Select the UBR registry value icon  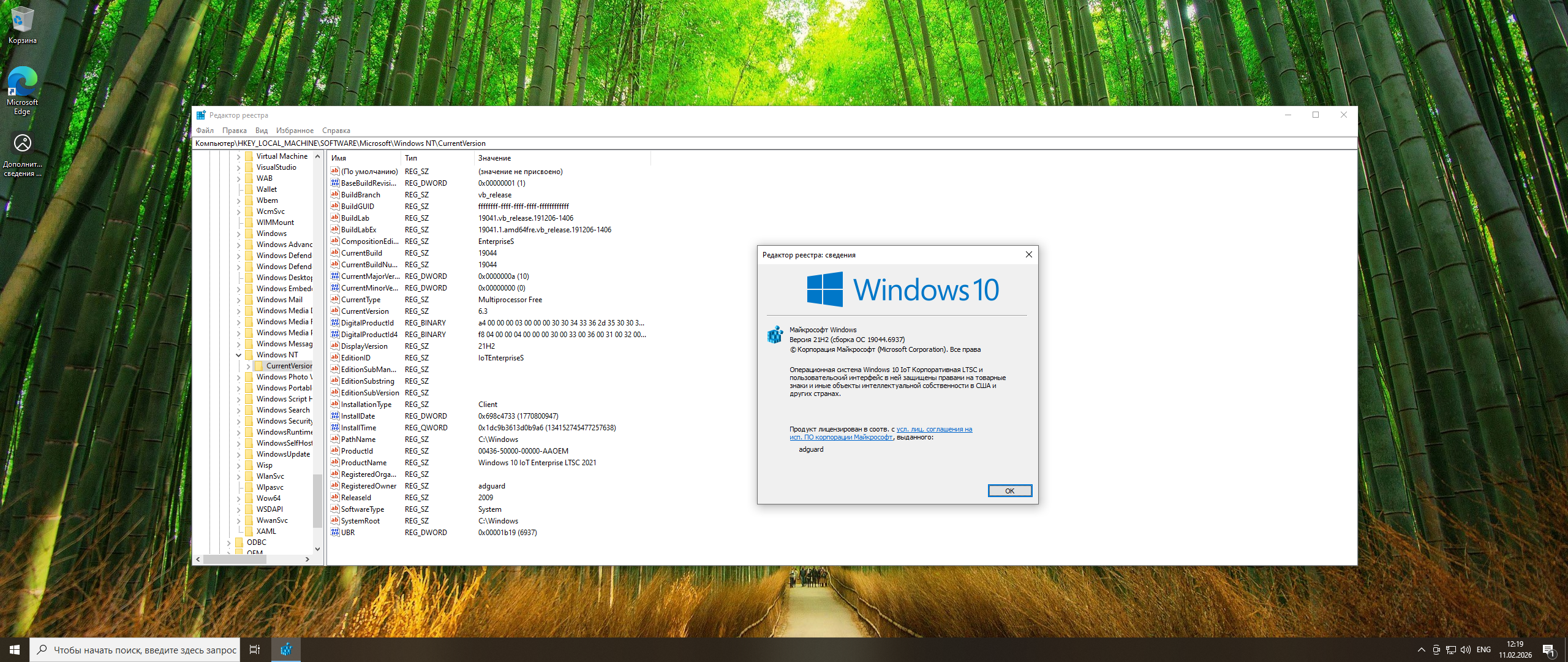pyautogui.click(x=335, y=533)
